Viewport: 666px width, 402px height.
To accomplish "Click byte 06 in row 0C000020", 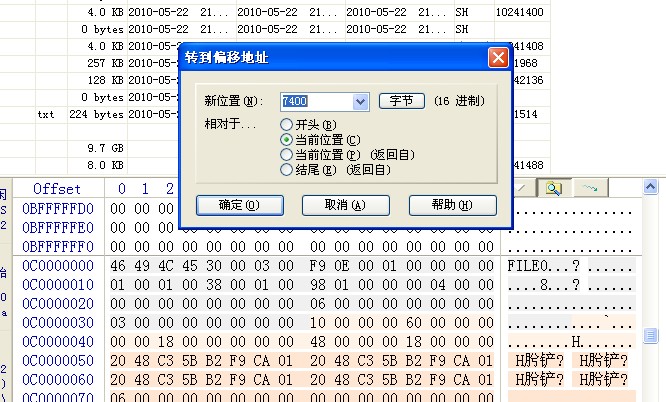I will coord(318,303).
